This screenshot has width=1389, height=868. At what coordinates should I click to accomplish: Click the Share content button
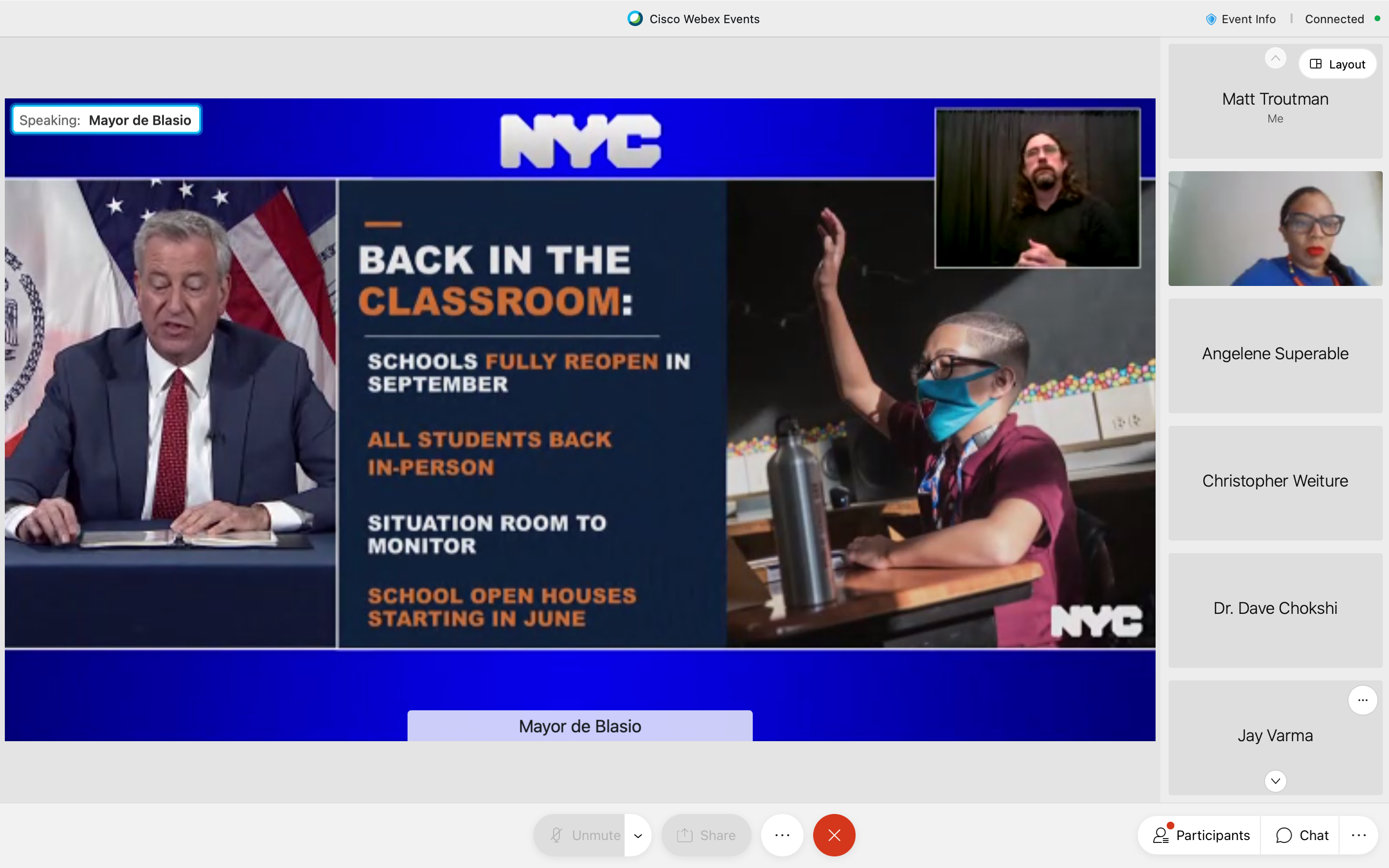706,835
